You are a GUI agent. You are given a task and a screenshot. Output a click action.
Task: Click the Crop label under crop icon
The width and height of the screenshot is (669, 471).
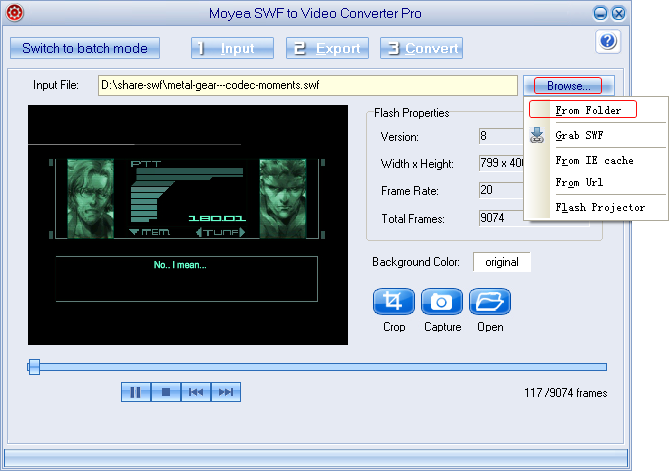pyautogui.click(x=394, y=327)
